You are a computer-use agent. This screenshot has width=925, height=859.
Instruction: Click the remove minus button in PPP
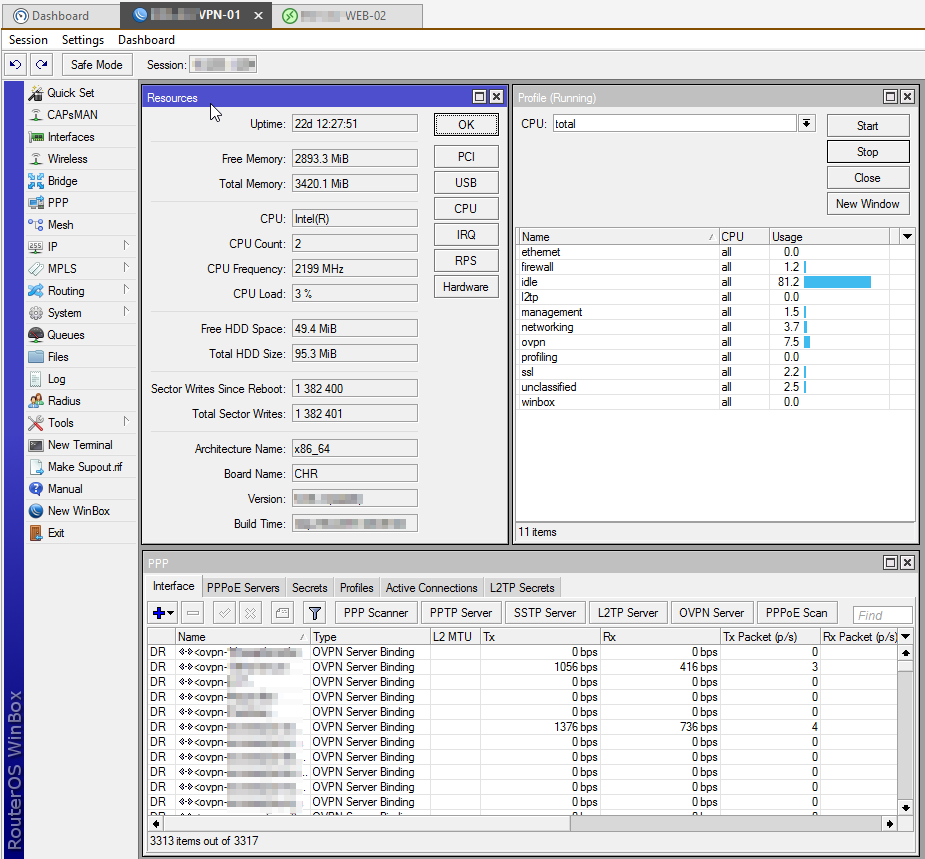pyautogui.click(x=192, y=613)
